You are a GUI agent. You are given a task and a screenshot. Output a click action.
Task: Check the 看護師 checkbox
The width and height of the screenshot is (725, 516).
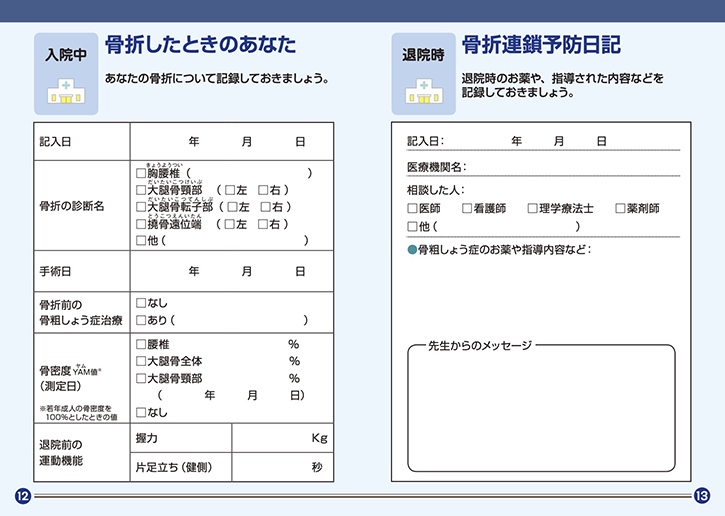pos(467,209)
